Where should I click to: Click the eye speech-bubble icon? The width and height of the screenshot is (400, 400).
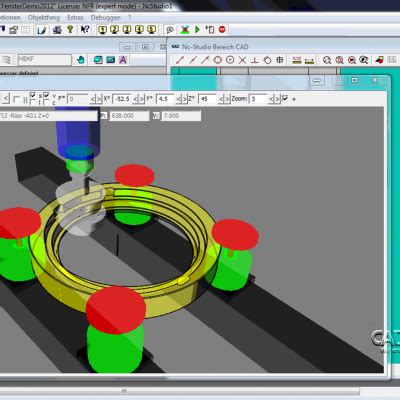pos(170,30)
